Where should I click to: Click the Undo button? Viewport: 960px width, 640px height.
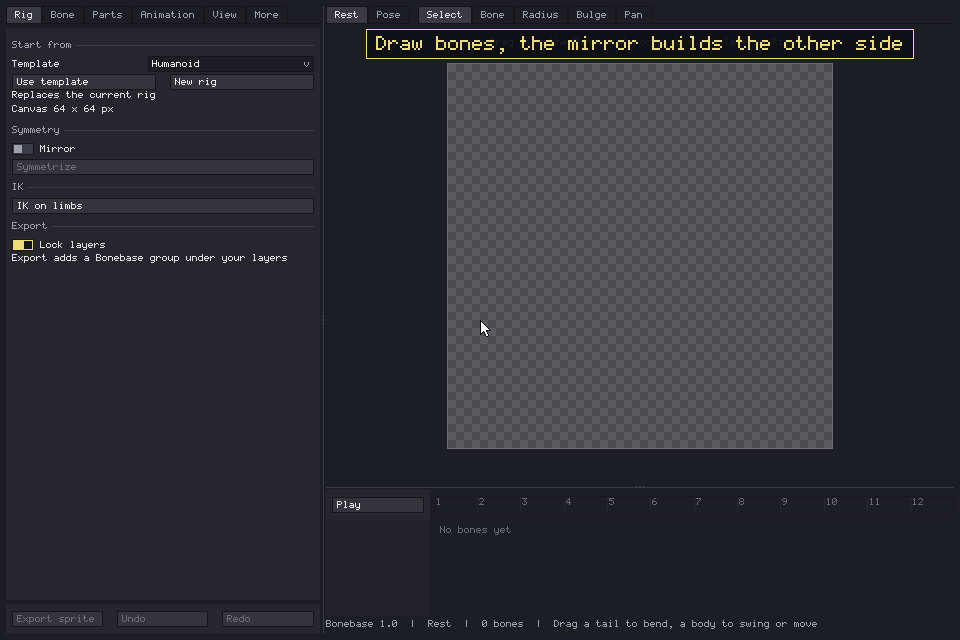coord(162,619)
